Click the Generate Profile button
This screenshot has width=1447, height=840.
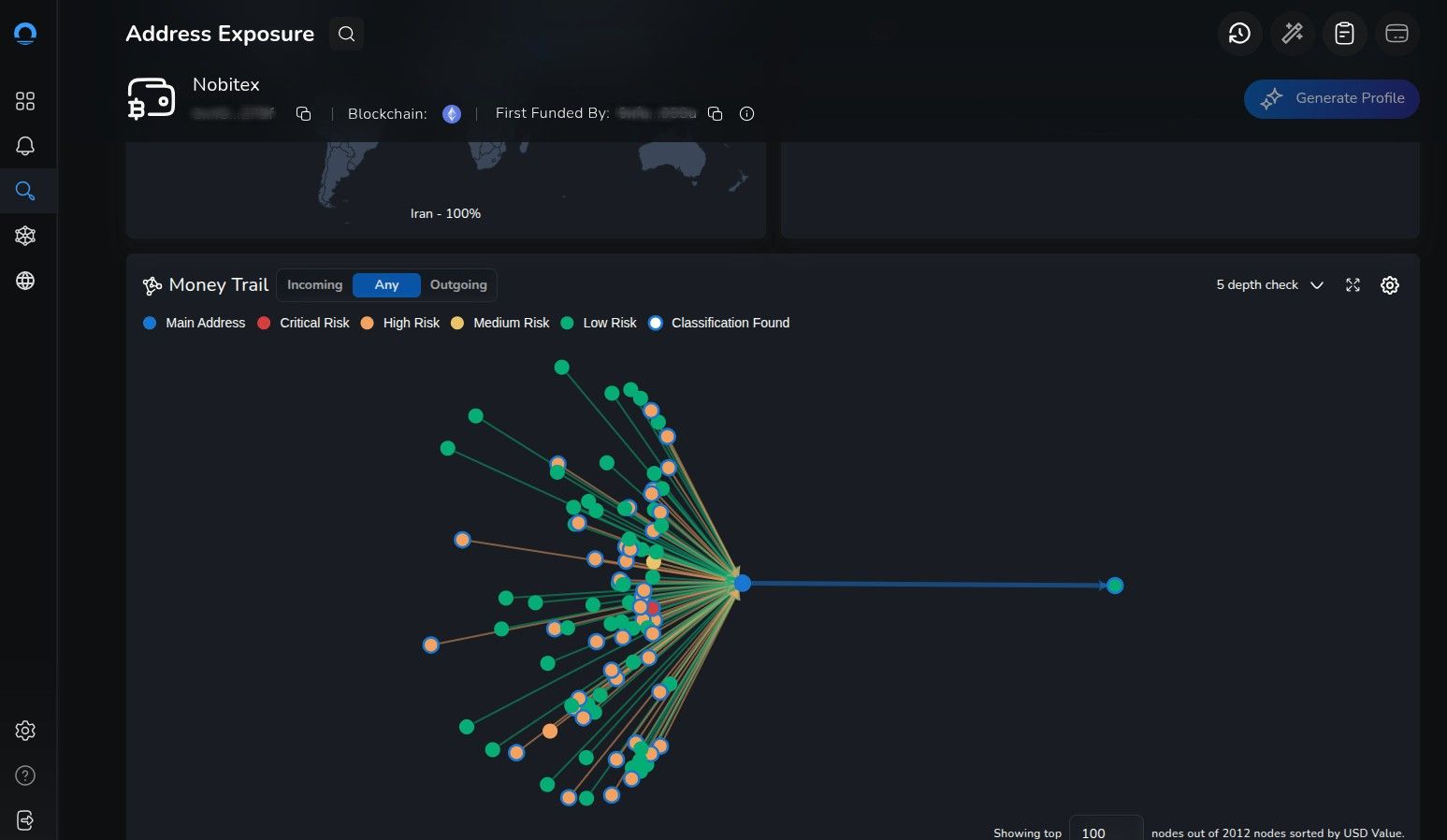[x=1331, y=98]
